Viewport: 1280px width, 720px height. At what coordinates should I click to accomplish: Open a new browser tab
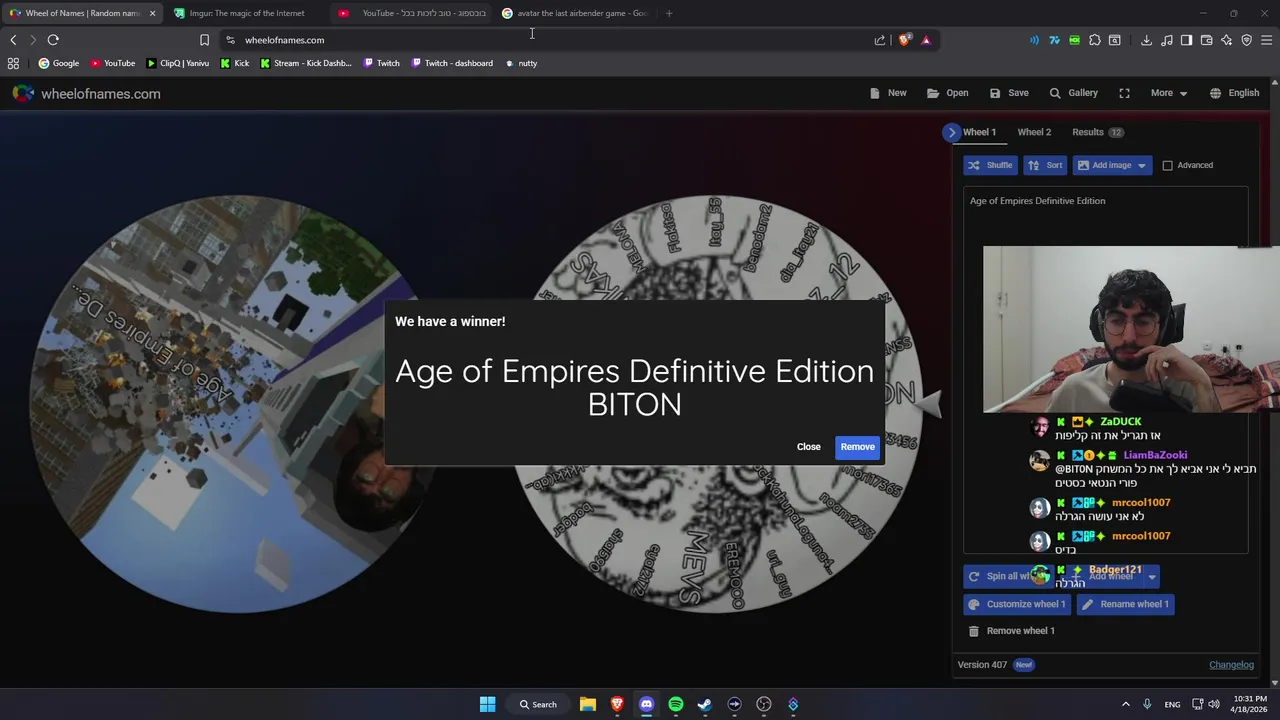click(x=669, y=13)
